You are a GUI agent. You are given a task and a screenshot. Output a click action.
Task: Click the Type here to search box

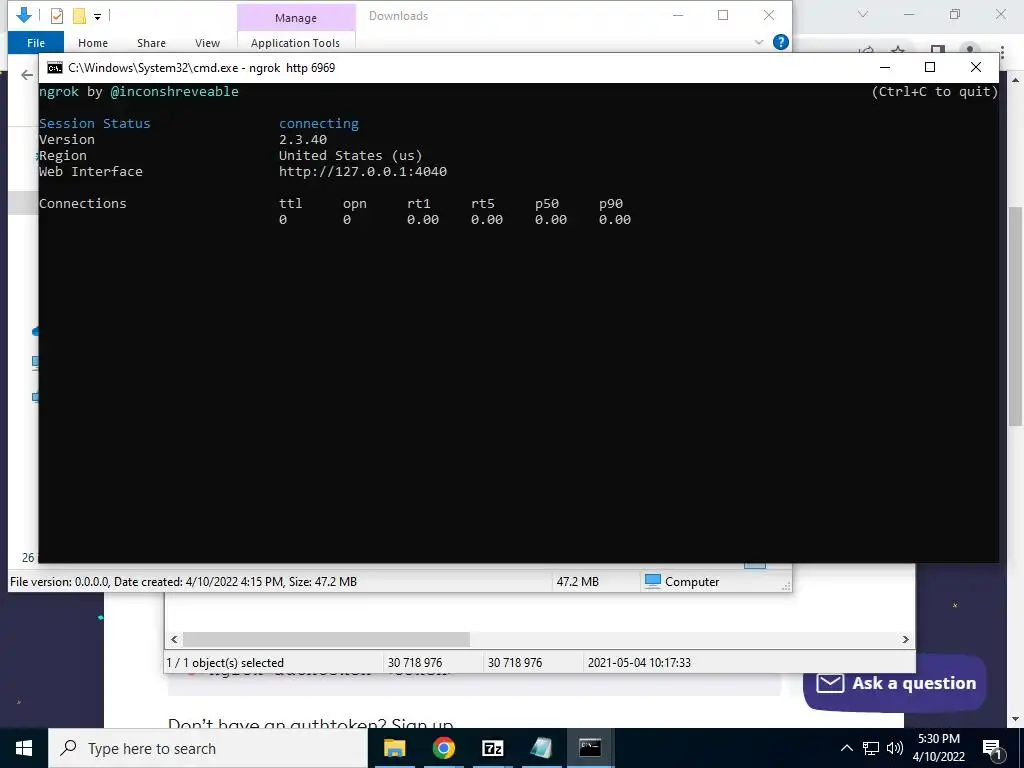(208, 748)
